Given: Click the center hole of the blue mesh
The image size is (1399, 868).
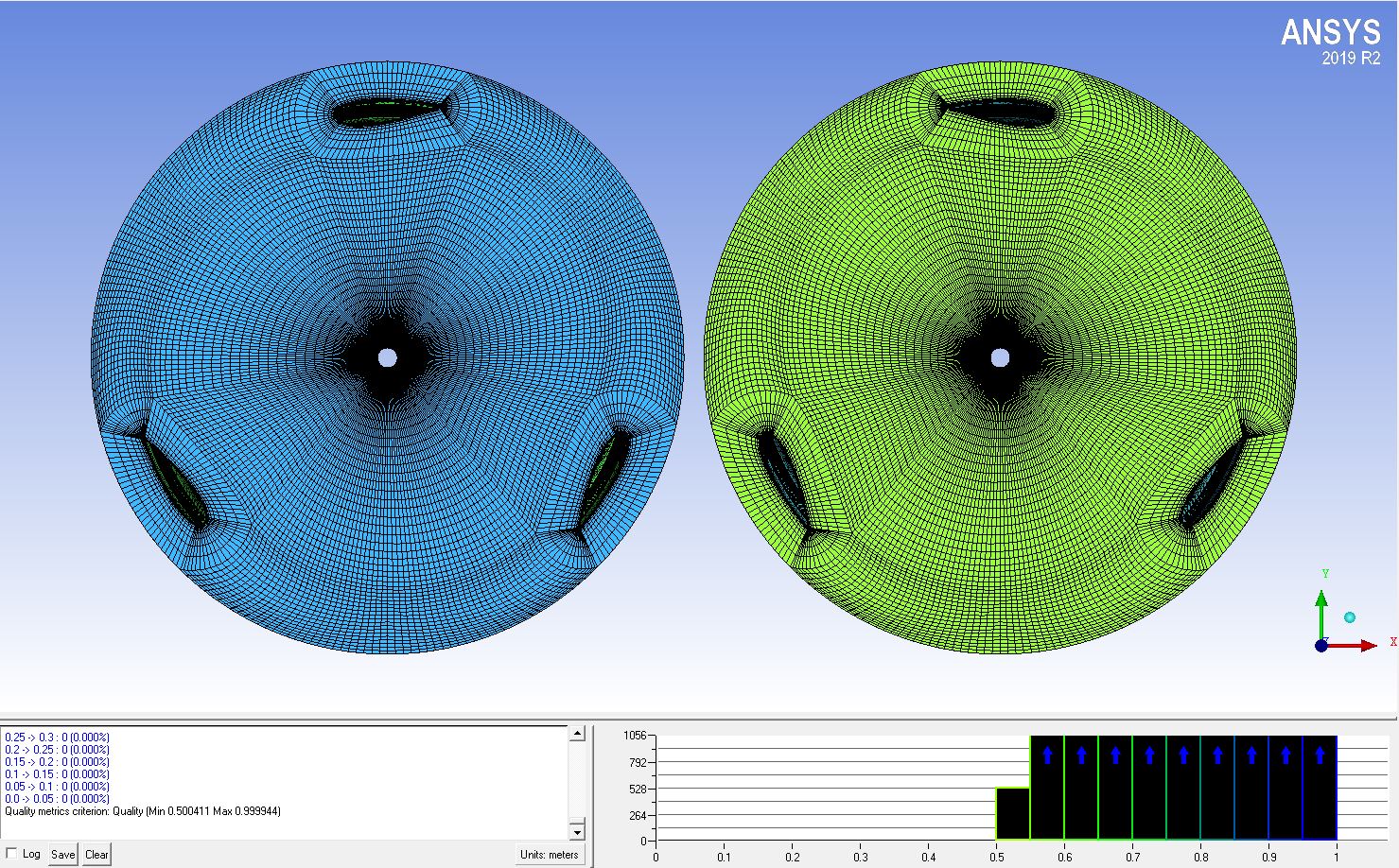Looking at the screenshot, I should 387,357.
